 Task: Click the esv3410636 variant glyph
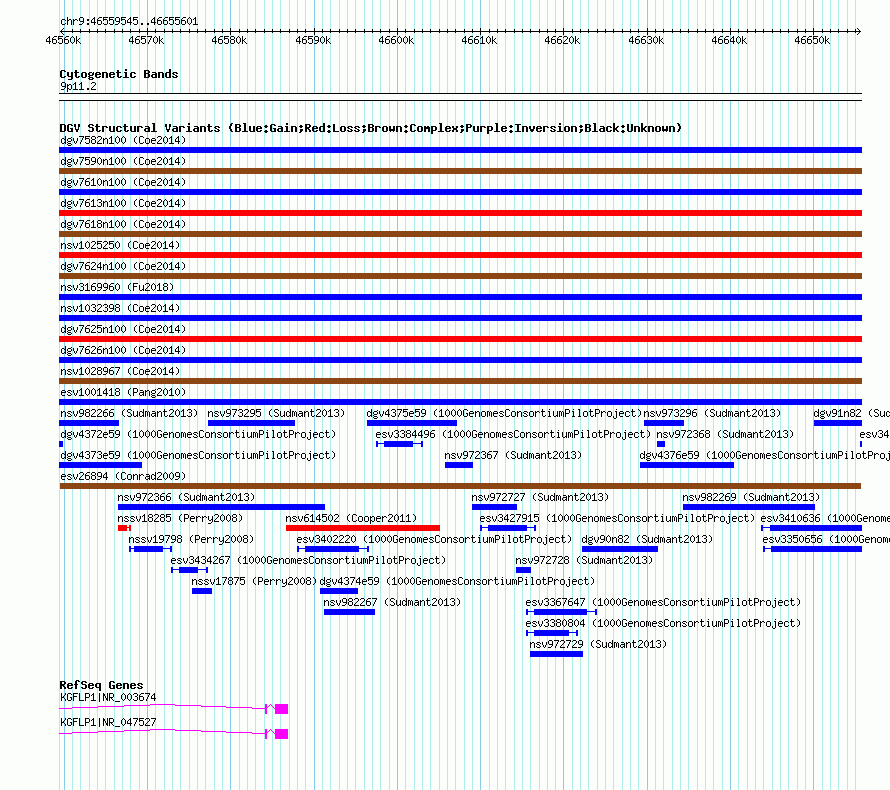point(812,528)
